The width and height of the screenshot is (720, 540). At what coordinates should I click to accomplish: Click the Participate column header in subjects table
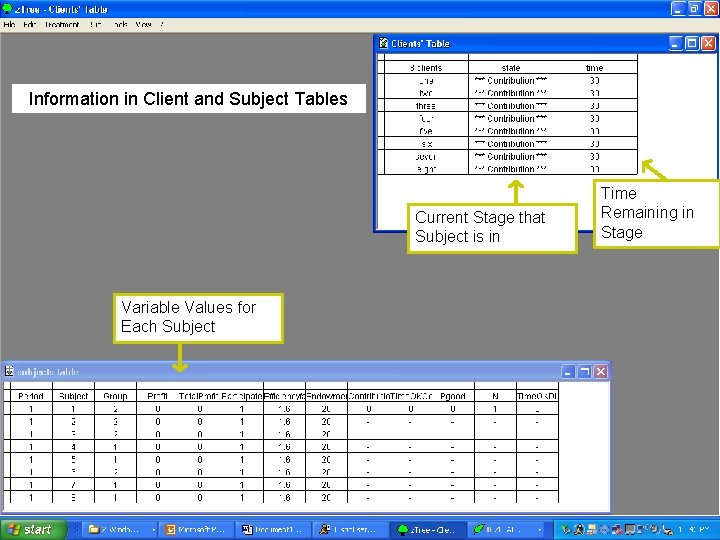(x=242, y=396)
